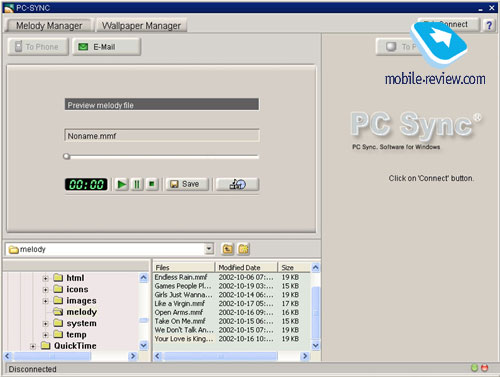Sort by the Files column header
The height and width of the screenshot is (377, 500).
point(184,267)
